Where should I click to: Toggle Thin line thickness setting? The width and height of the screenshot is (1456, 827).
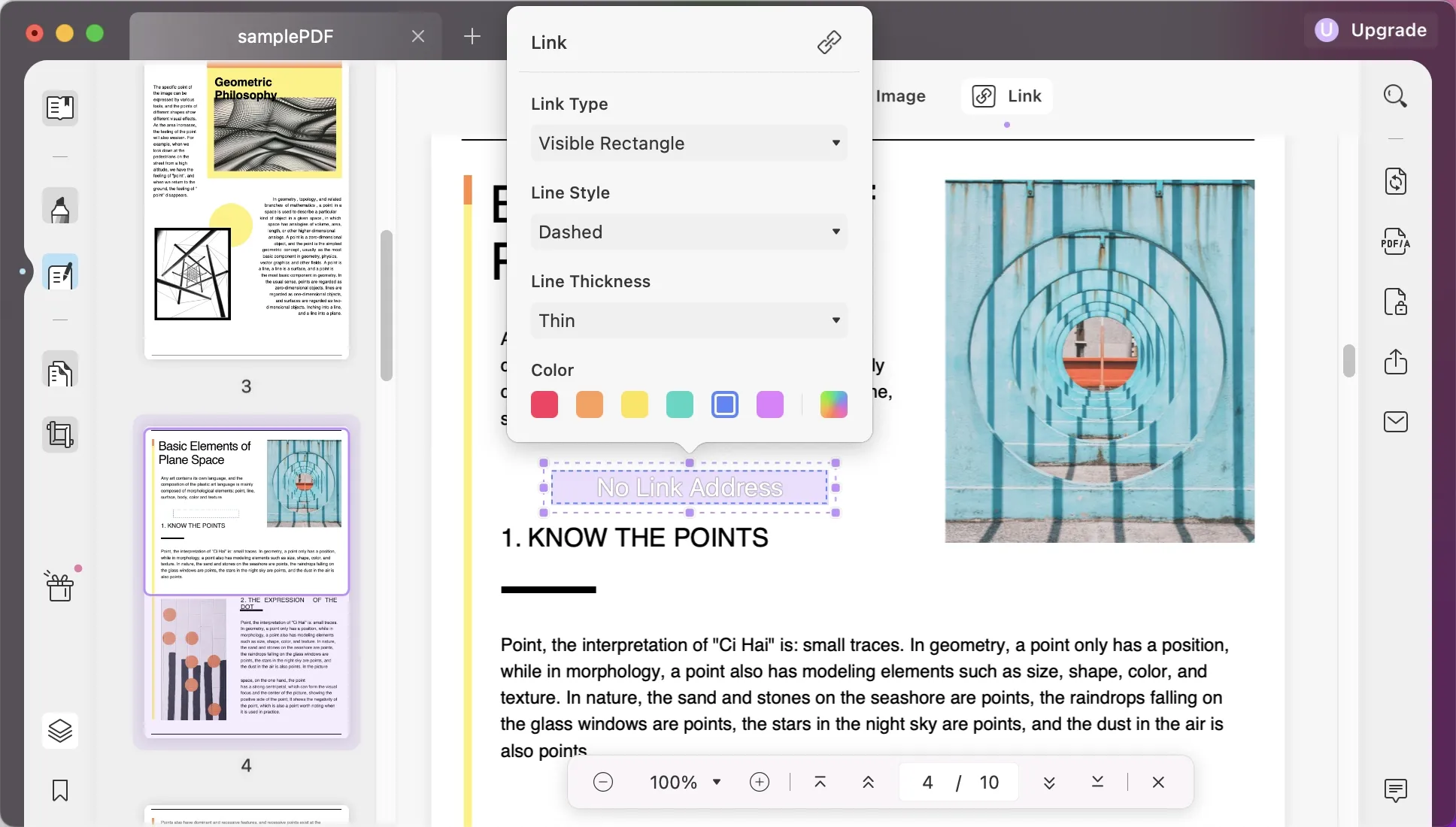click(x=688, y=320)
